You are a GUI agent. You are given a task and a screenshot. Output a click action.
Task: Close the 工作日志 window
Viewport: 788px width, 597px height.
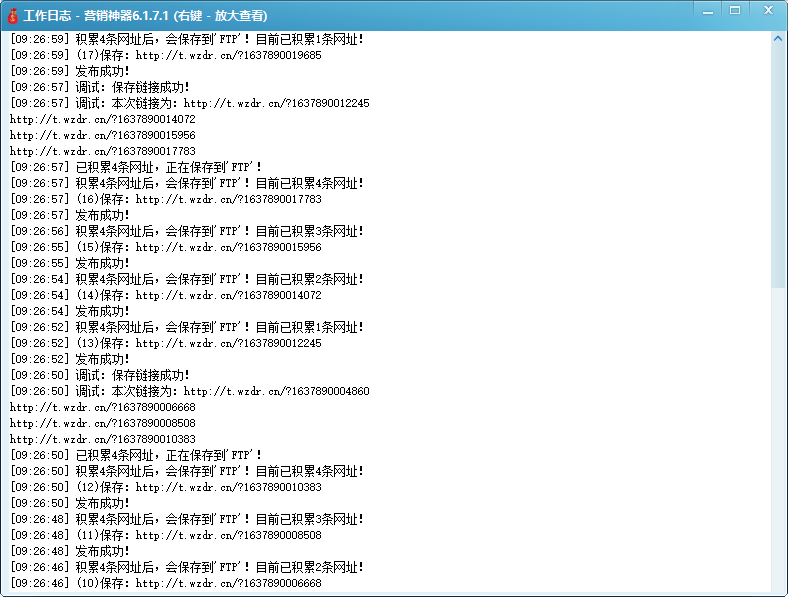[x=768, y=11]
